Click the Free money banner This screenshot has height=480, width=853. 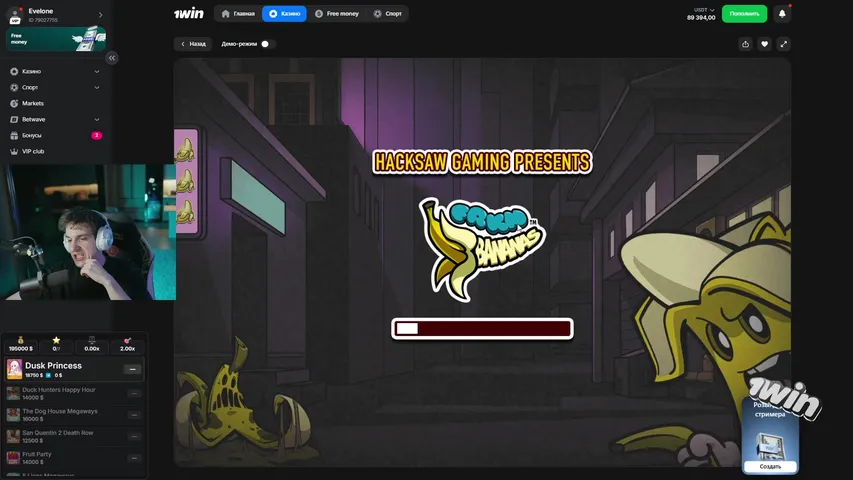(56, 39)
